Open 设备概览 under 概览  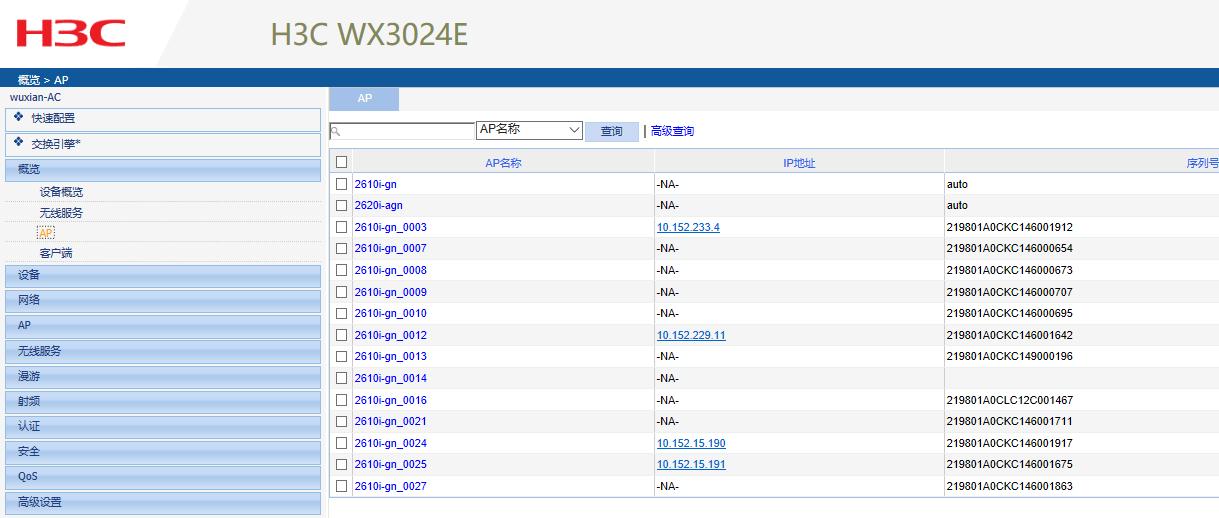pos(61,192)
